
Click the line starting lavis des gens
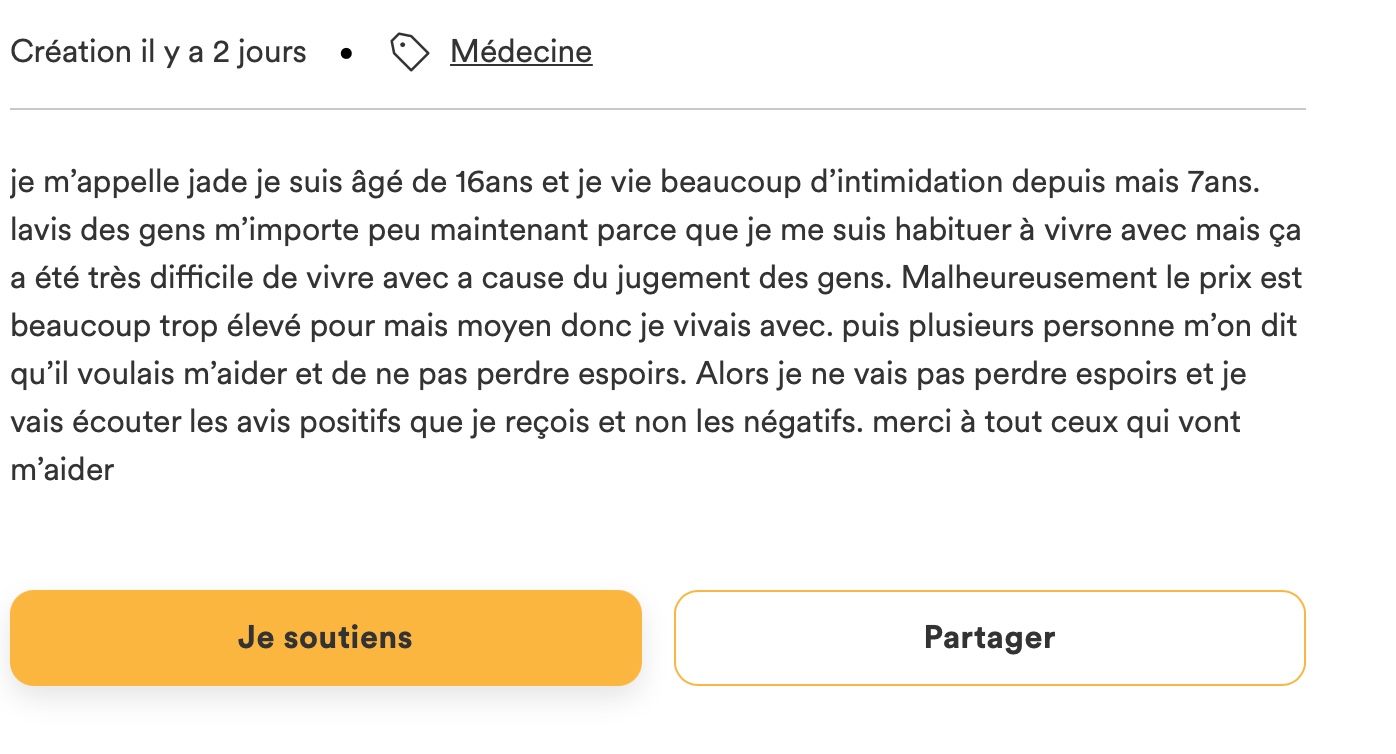pyautogui.click(x=656, y=231)
